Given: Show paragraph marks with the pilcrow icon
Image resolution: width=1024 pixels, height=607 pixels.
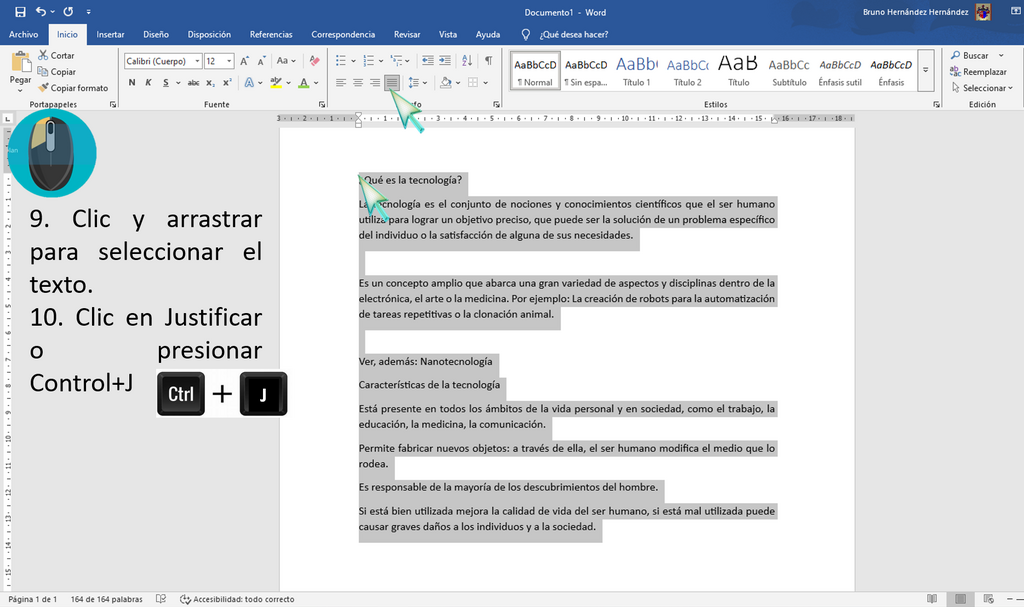Looking at the screenshot, I should tap(488, 61).
